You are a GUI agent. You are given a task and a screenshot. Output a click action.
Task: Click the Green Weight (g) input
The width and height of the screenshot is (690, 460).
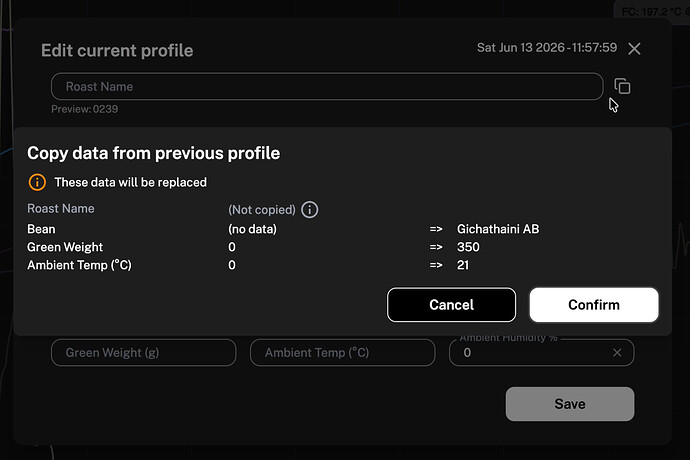(143, 353)
